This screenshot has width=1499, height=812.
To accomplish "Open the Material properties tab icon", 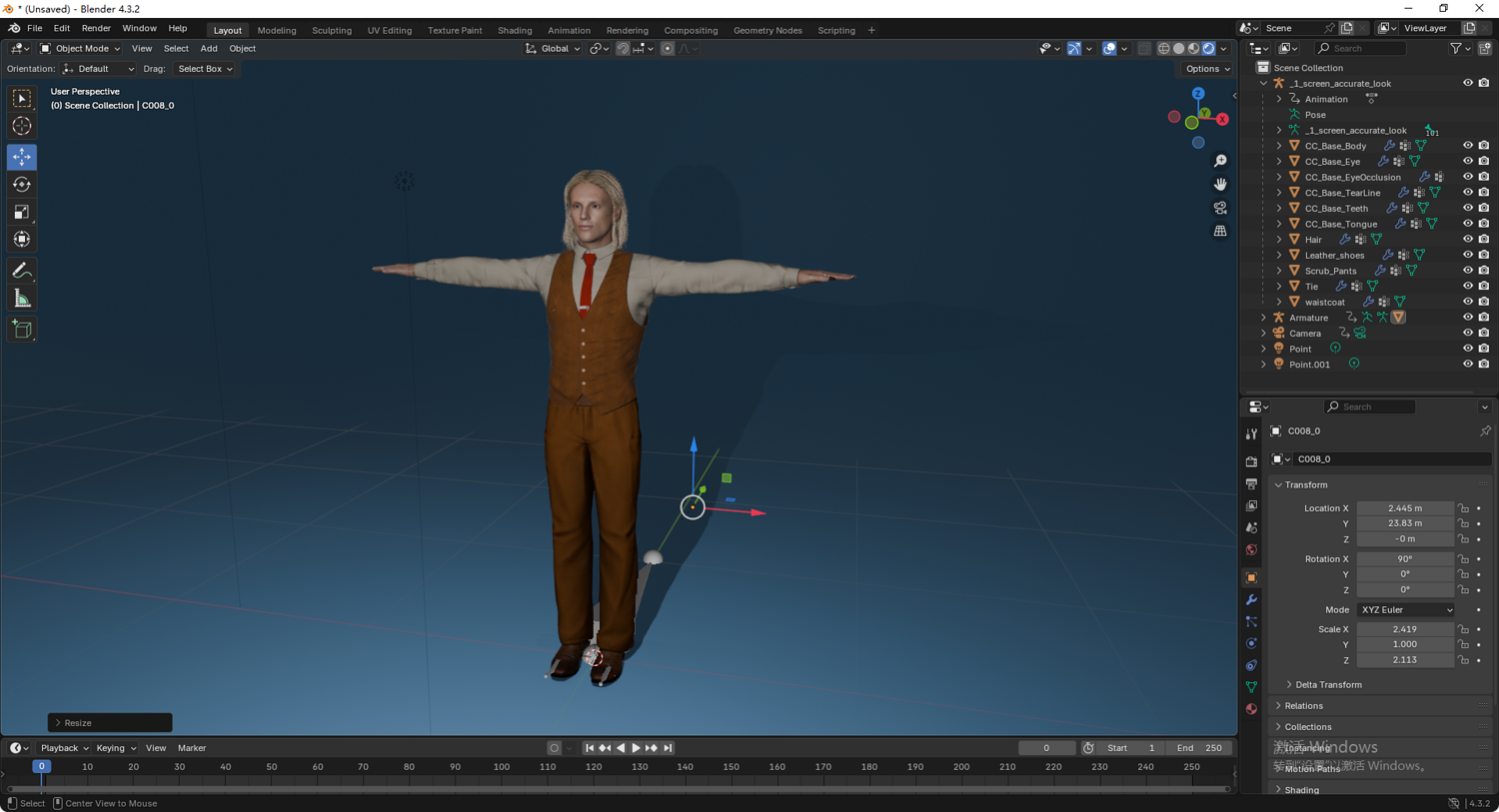I will click(x=1251, y=709).
